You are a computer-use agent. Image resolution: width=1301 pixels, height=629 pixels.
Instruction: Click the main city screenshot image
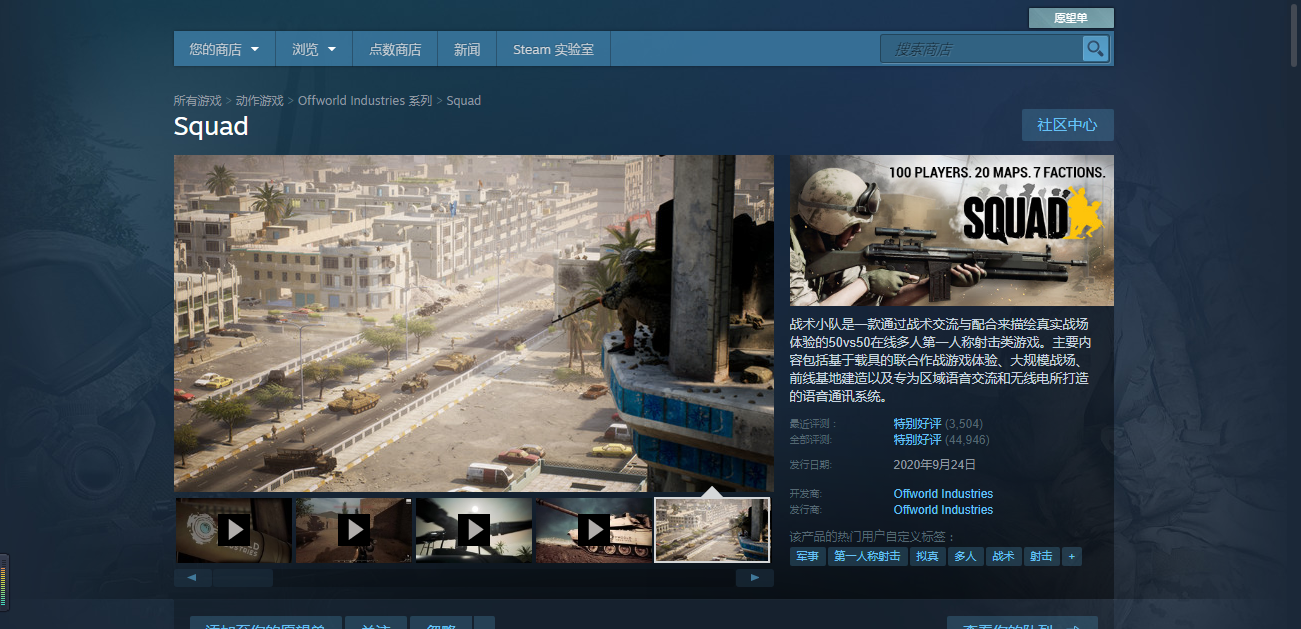(x=474, y=323)
